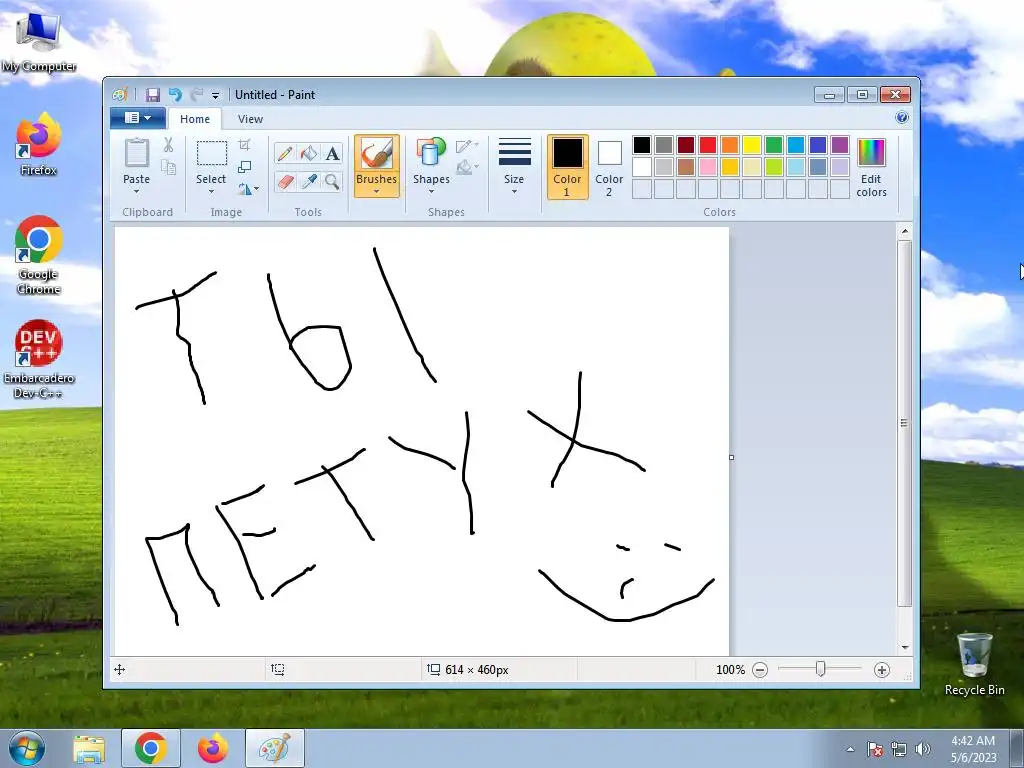Open Embarcadero Dev-C++ desktop icon
Image resolution: width=1024 pixels, height=768 pixels.
pyautogui.click(x=39, y=359)
